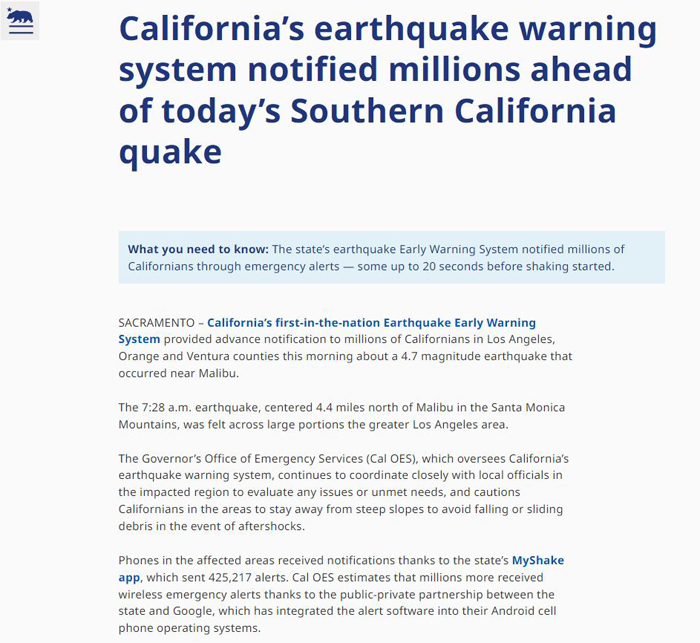The image size is (700, 643).
Task: Click the SACRAMENTO dateline text
Action: pos(156,323)
